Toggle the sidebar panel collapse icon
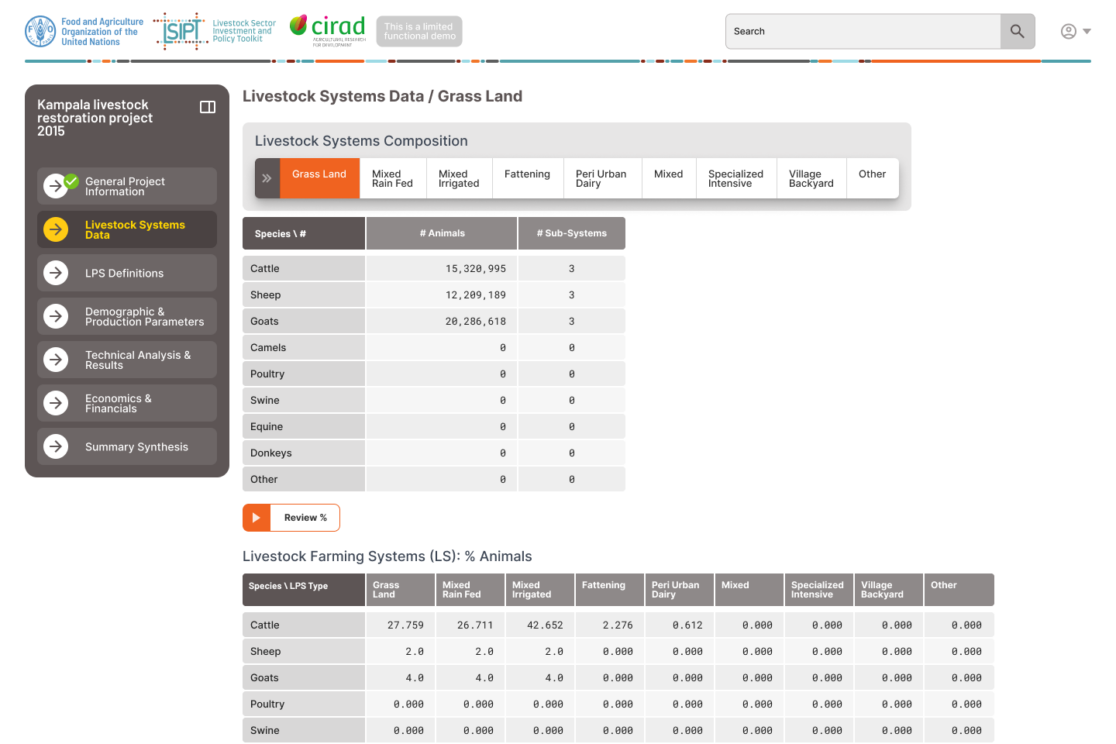 tap(208, 107)
